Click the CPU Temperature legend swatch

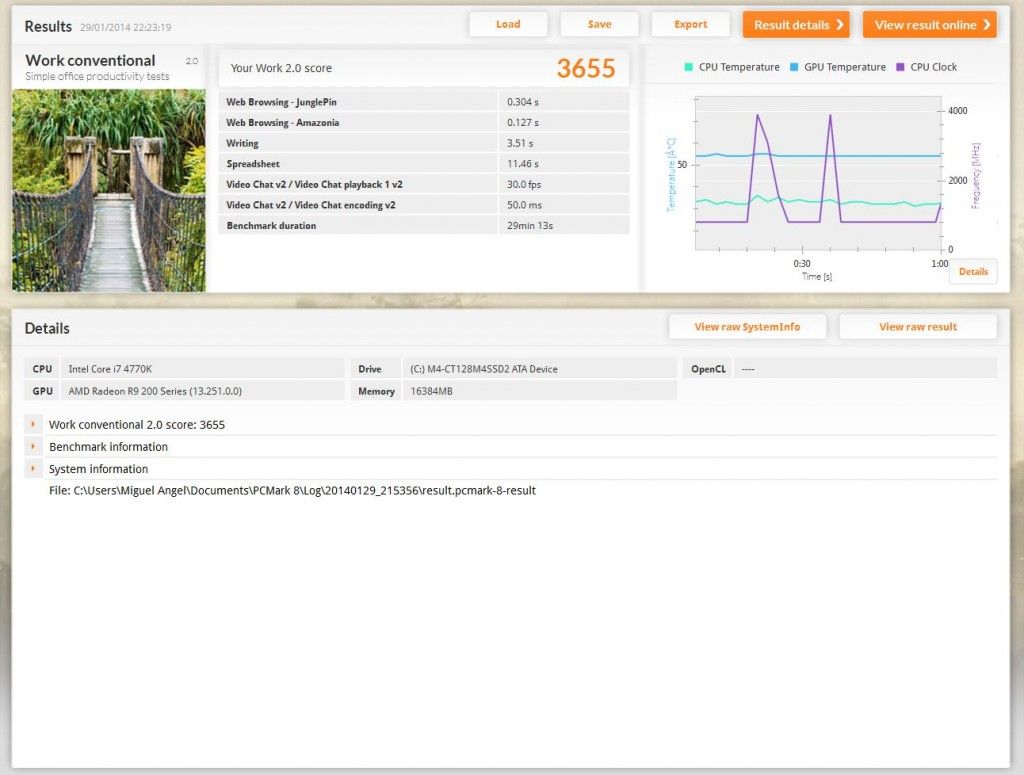[688, 67]
